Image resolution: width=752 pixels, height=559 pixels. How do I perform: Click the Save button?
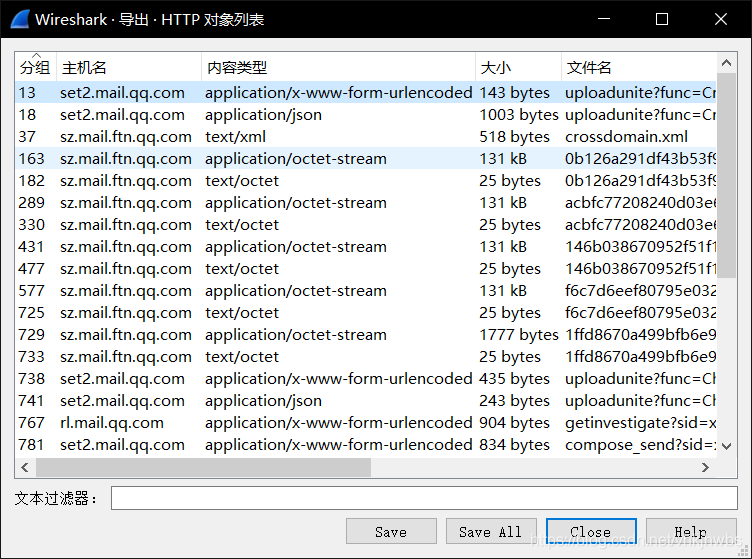(x=391, y=532)
